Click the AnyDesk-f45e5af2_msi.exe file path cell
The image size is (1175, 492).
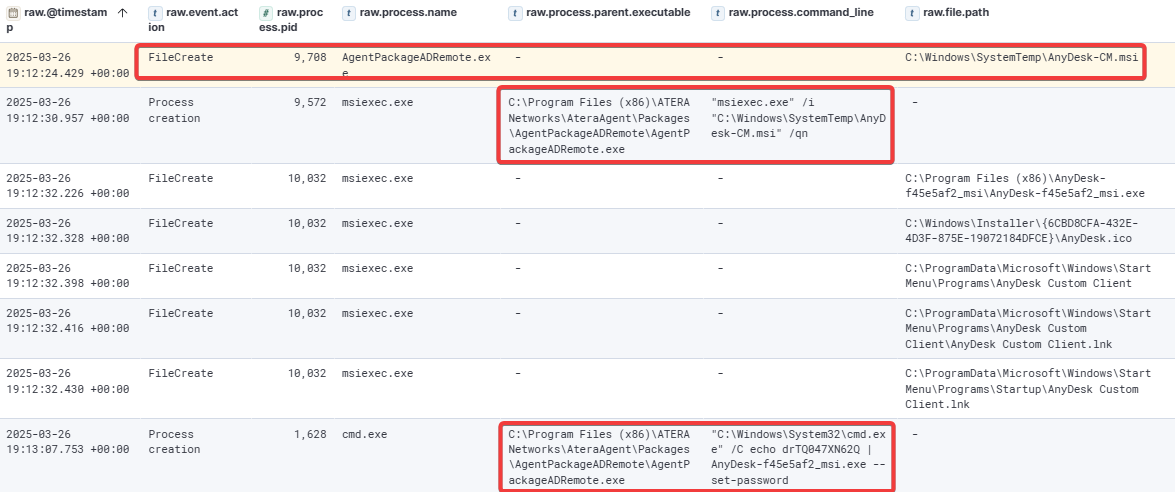tap(1025, 186)
